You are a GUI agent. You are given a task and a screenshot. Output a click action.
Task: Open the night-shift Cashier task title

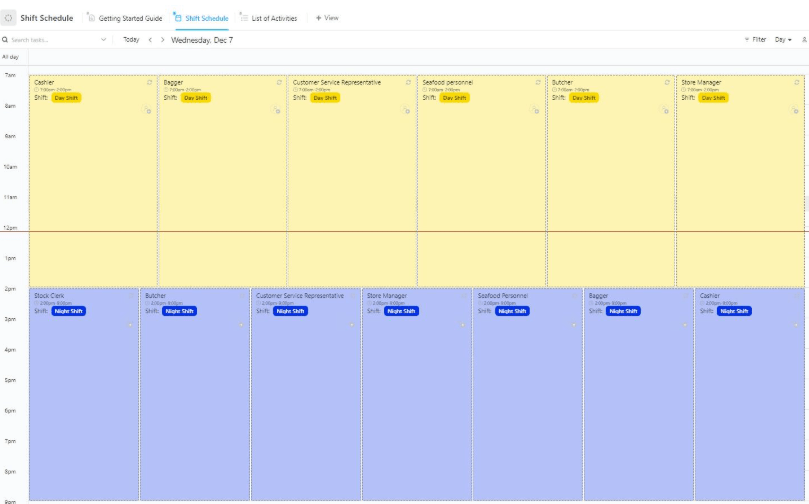point(709,296)
